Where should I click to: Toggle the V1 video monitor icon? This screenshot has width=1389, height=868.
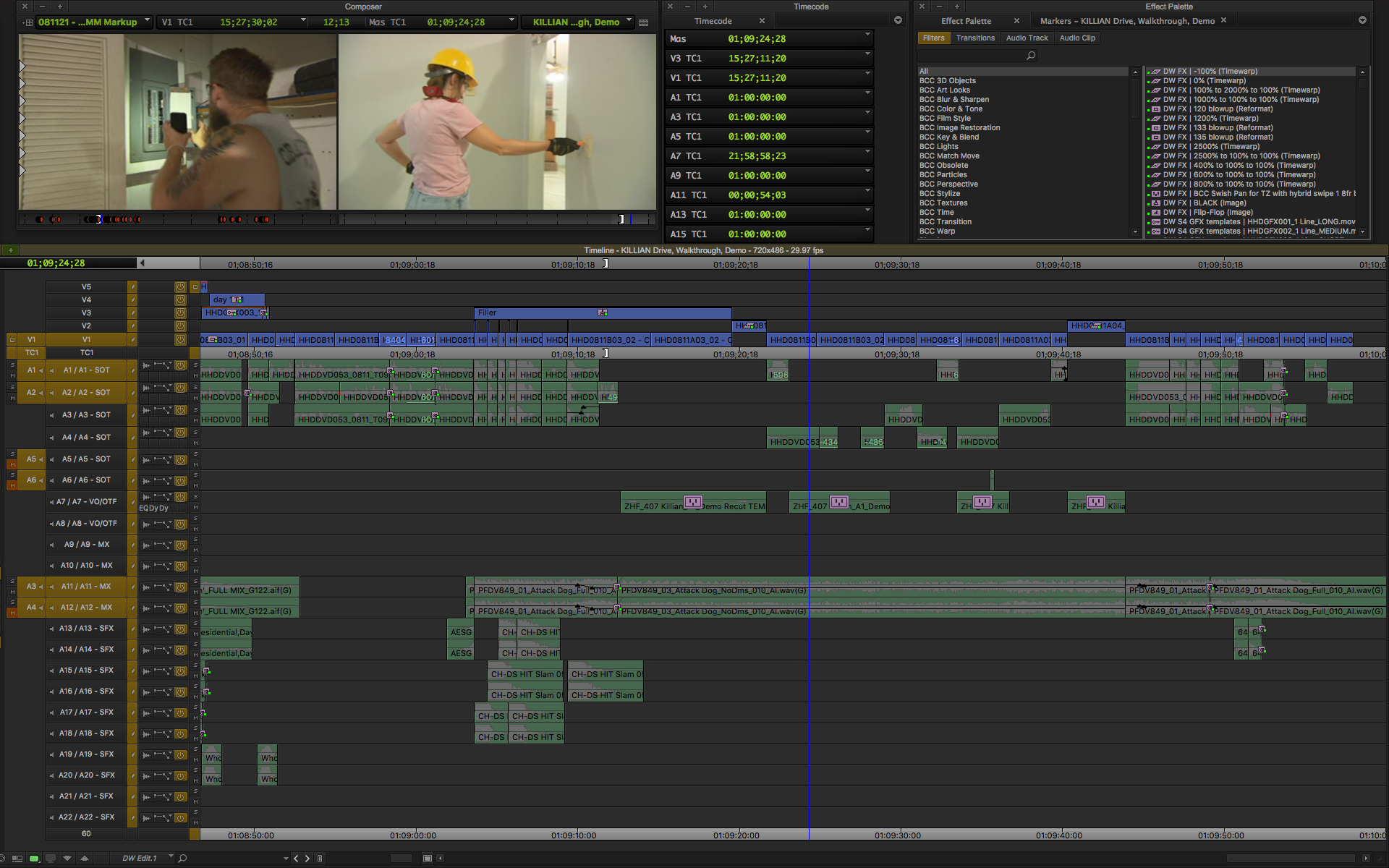[x=12, y=339]
